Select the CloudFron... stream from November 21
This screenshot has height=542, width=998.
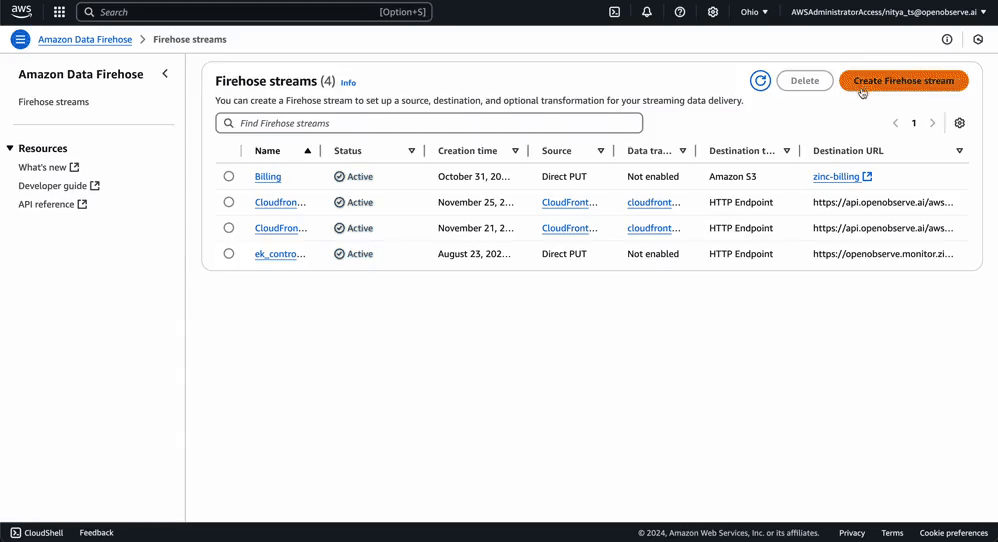(228, 228)
